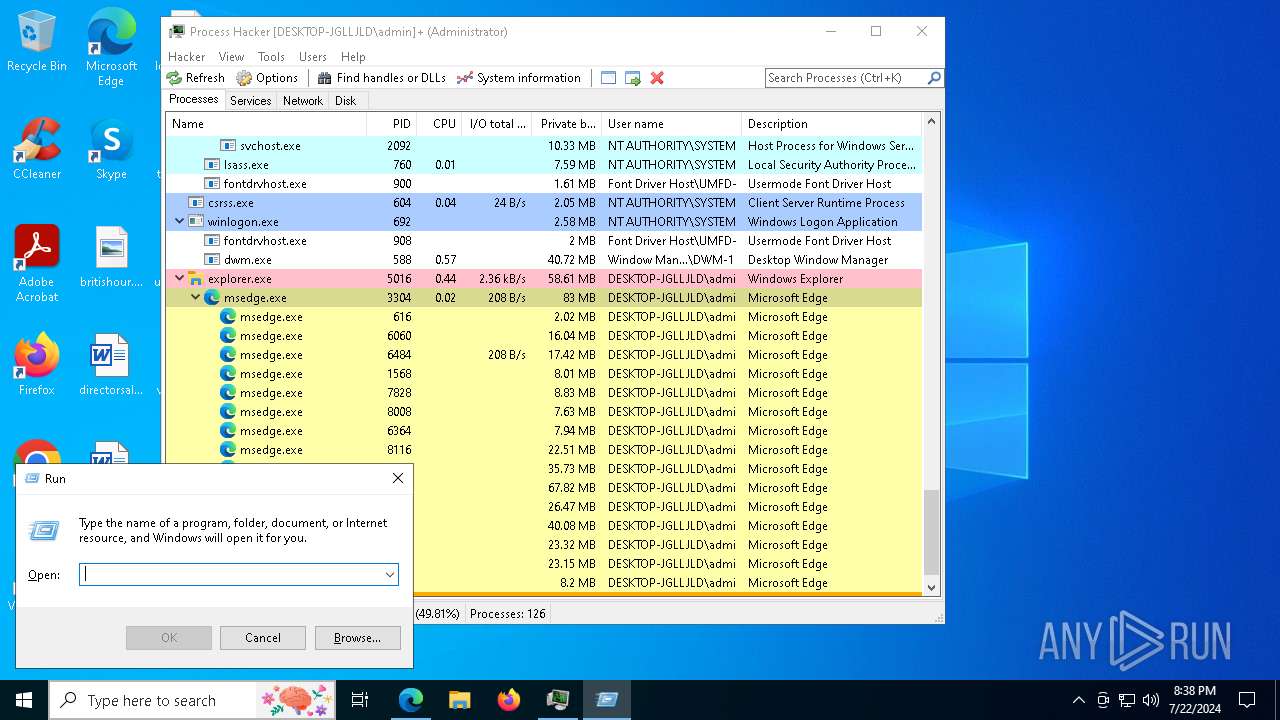Collapse the winlogon.exe tree node
The width and height of the screenshot is (1280, 720).
point(179,222)
